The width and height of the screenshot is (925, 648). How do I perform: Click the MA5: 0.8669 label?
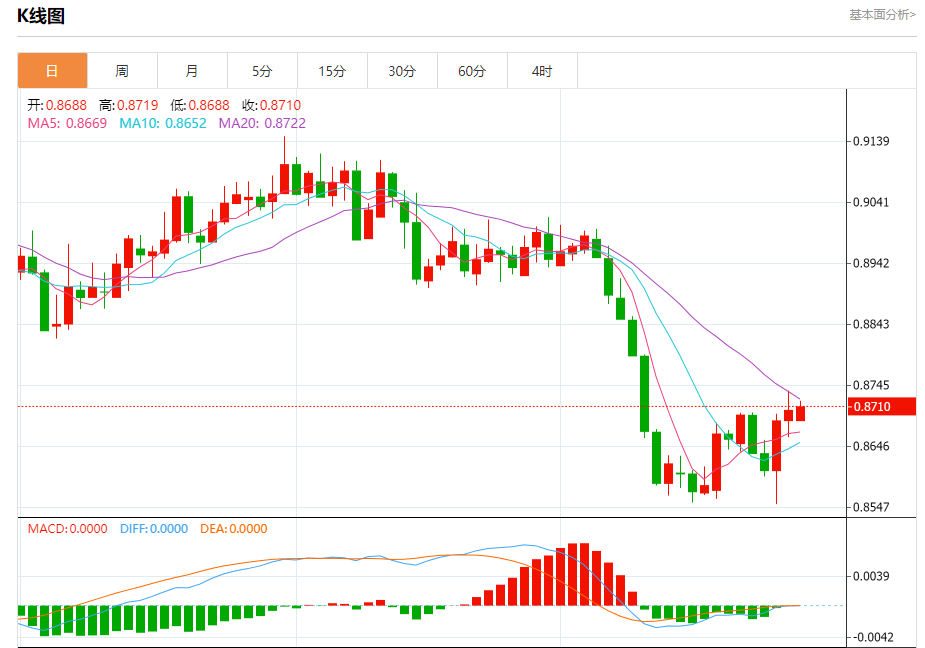pos(67,123)
